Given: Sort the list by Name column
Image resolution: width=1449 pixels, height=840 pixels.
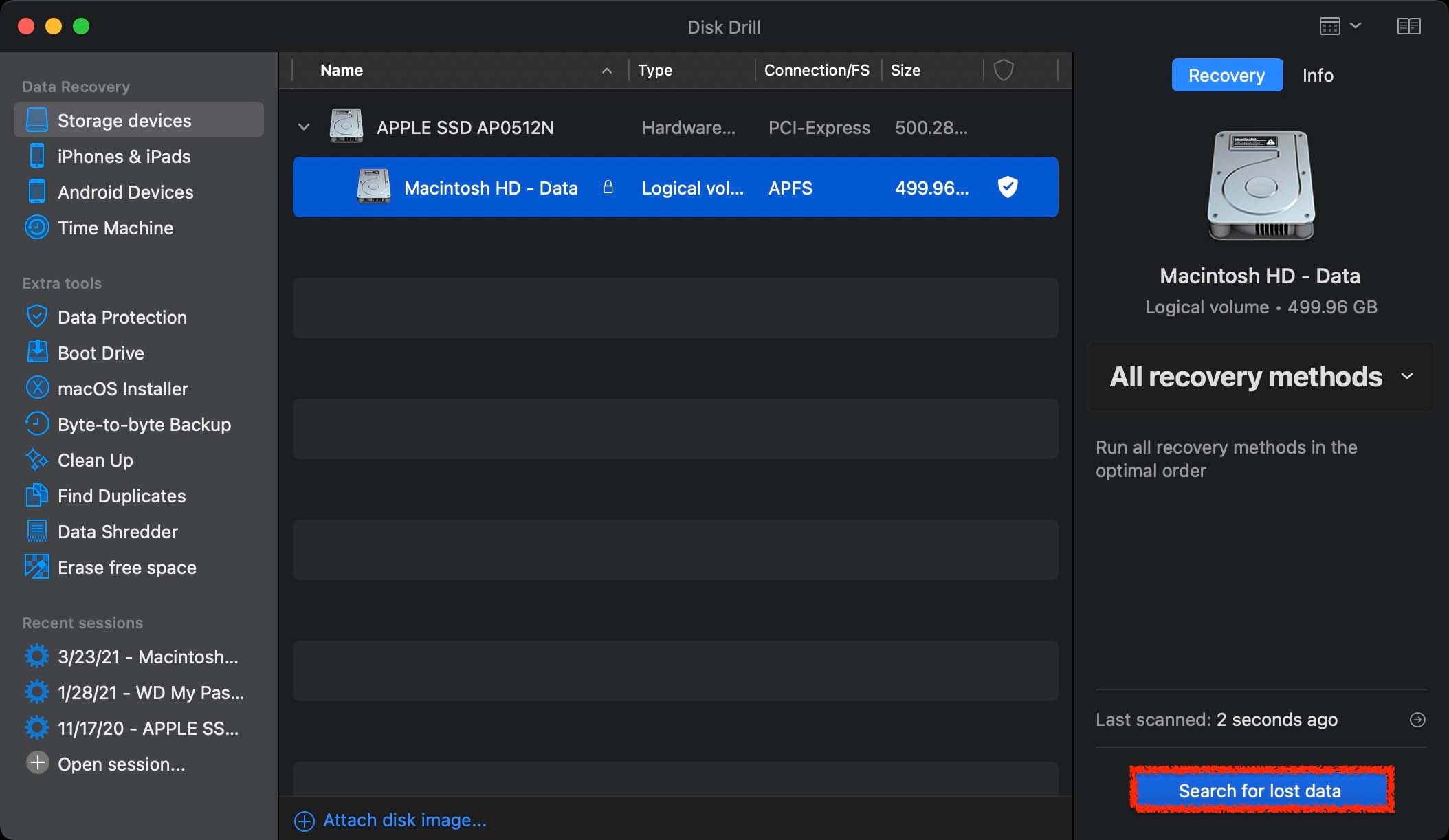Looking at the screenshot, I should tap(342, 70).
